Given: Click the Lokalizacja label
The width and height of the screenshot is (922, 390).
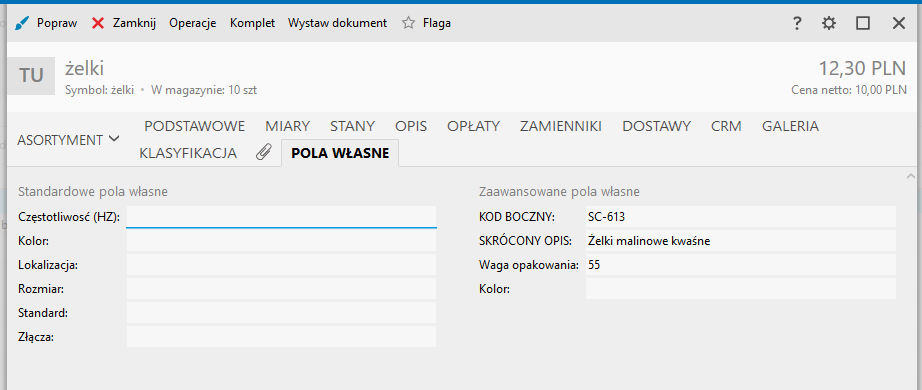Looking at the screenshot, I should point(48,265).
